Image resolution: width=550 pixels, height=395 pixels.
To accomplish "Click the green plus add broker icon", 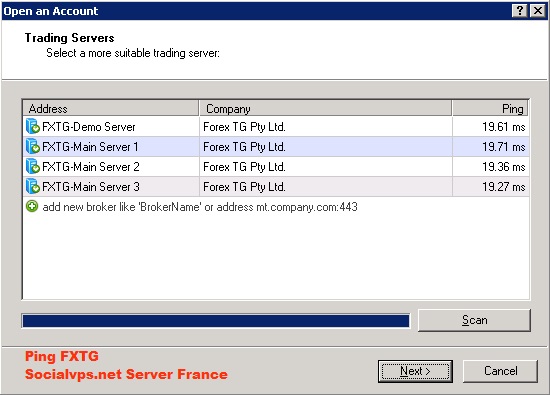I will point(32,206).
